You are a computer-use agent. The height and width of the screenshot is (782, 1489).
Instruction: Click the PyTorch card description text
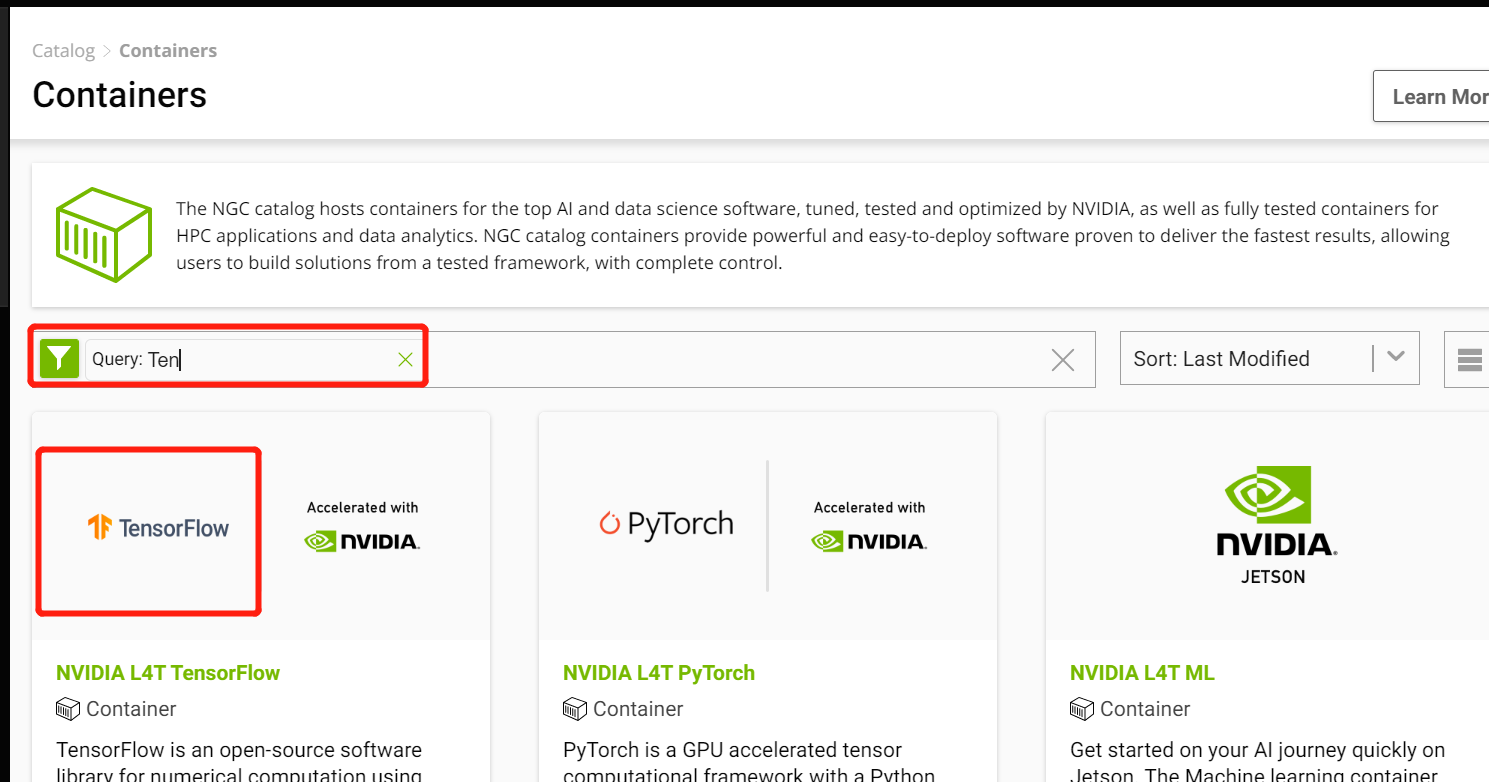click(749, 761)
